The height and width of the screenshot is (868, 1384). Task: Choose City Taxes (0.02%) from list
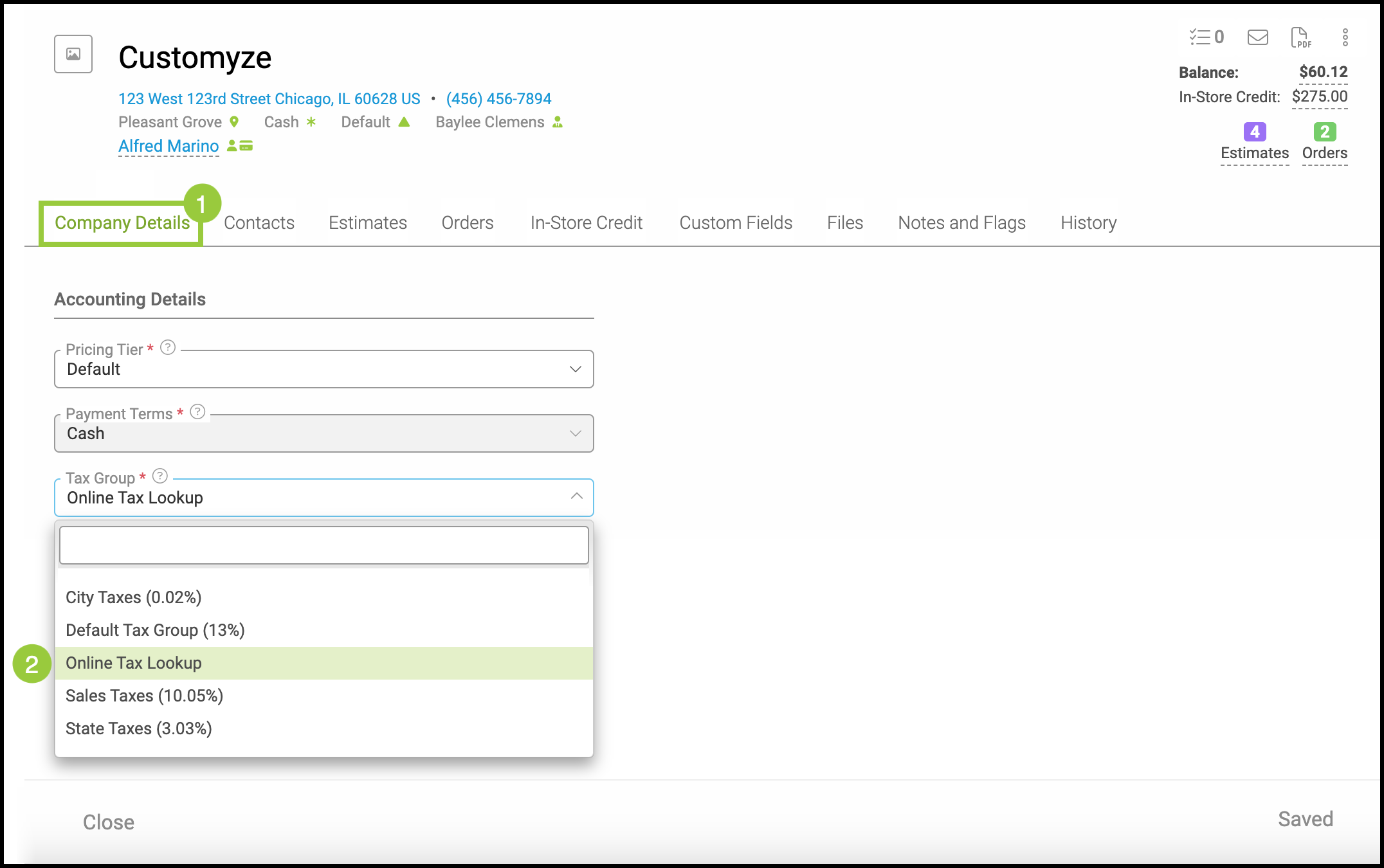134,597
